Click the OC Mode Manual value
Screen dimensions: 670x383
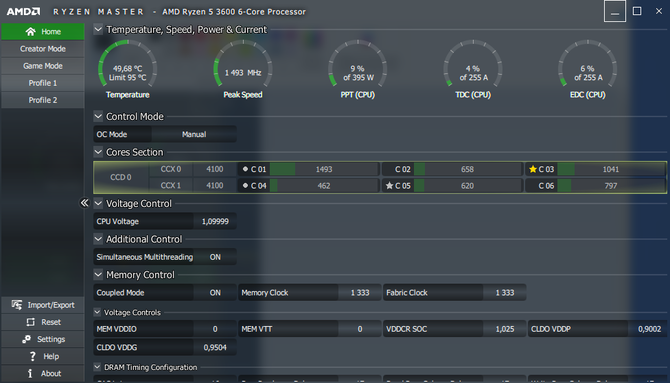(x=194, y=134)
